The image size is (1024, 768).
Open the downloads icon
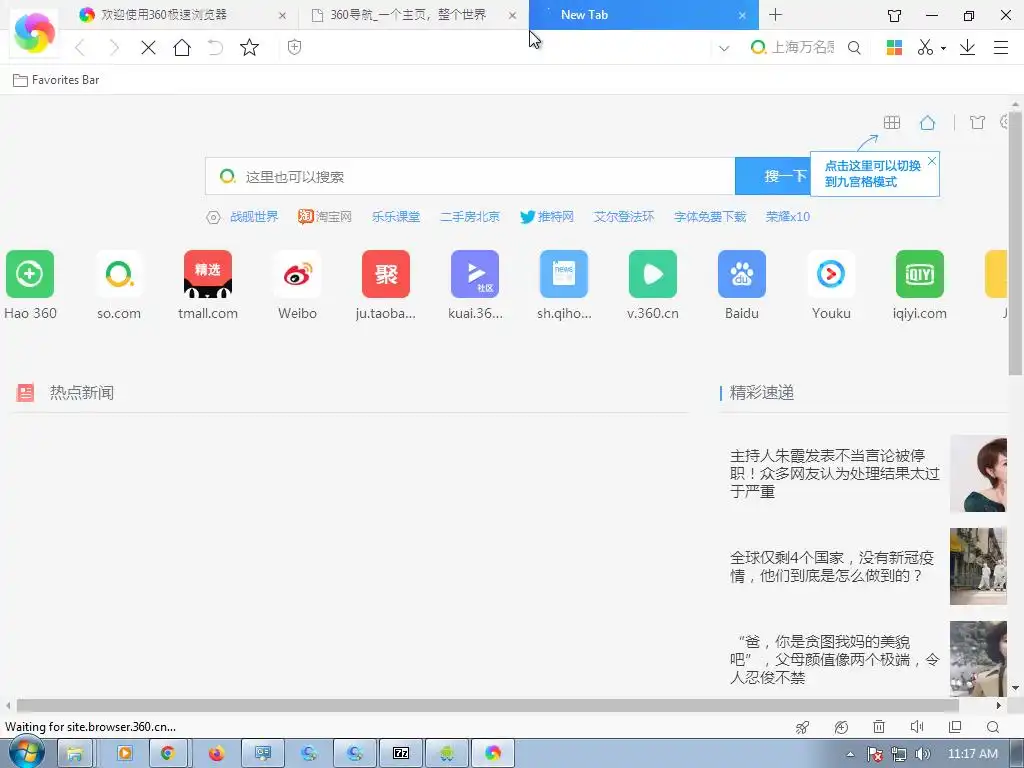pos(967,47)
